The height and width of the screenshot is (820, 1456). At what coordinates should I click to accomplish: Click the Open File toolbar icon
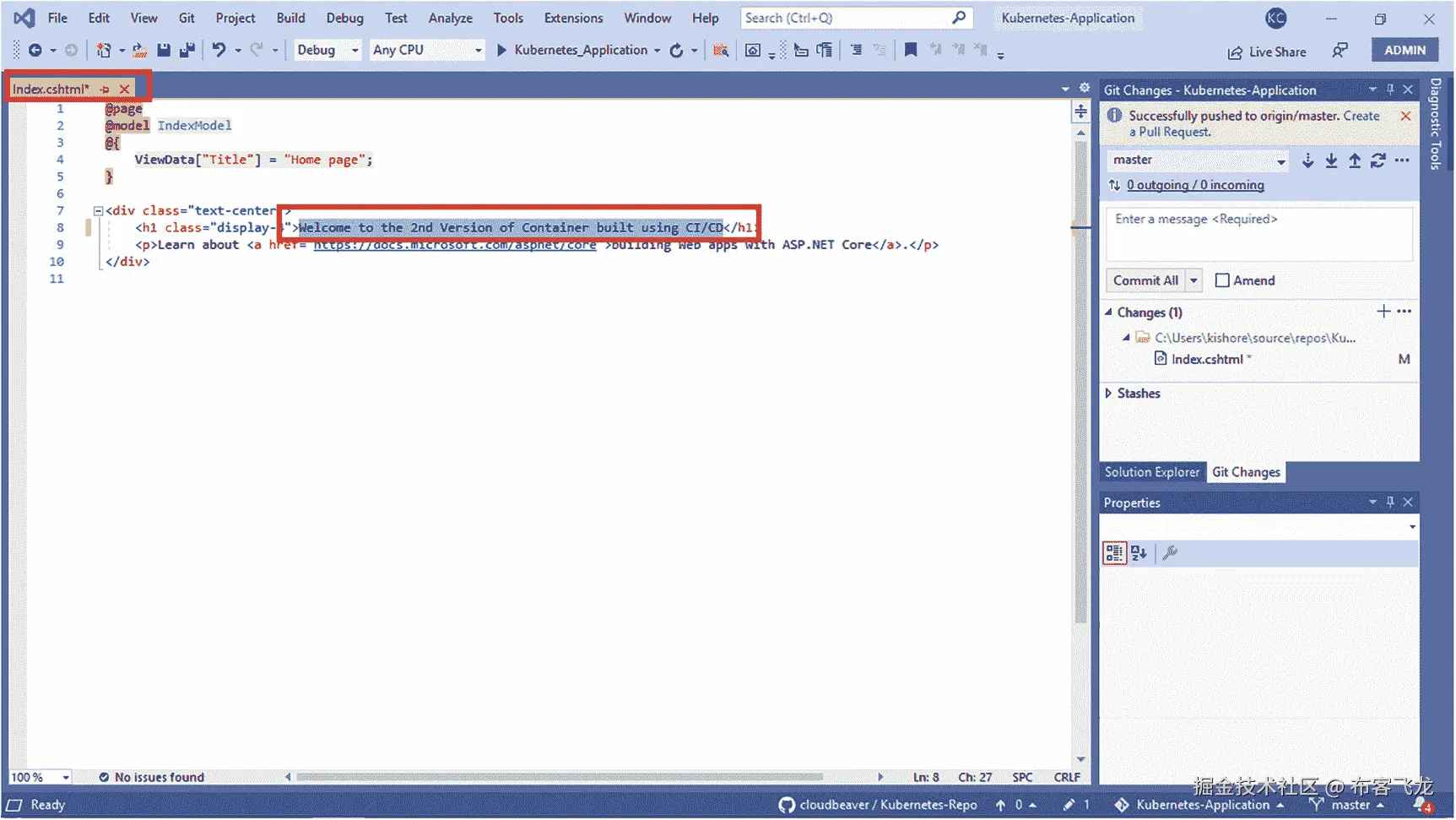click(140, 51)
